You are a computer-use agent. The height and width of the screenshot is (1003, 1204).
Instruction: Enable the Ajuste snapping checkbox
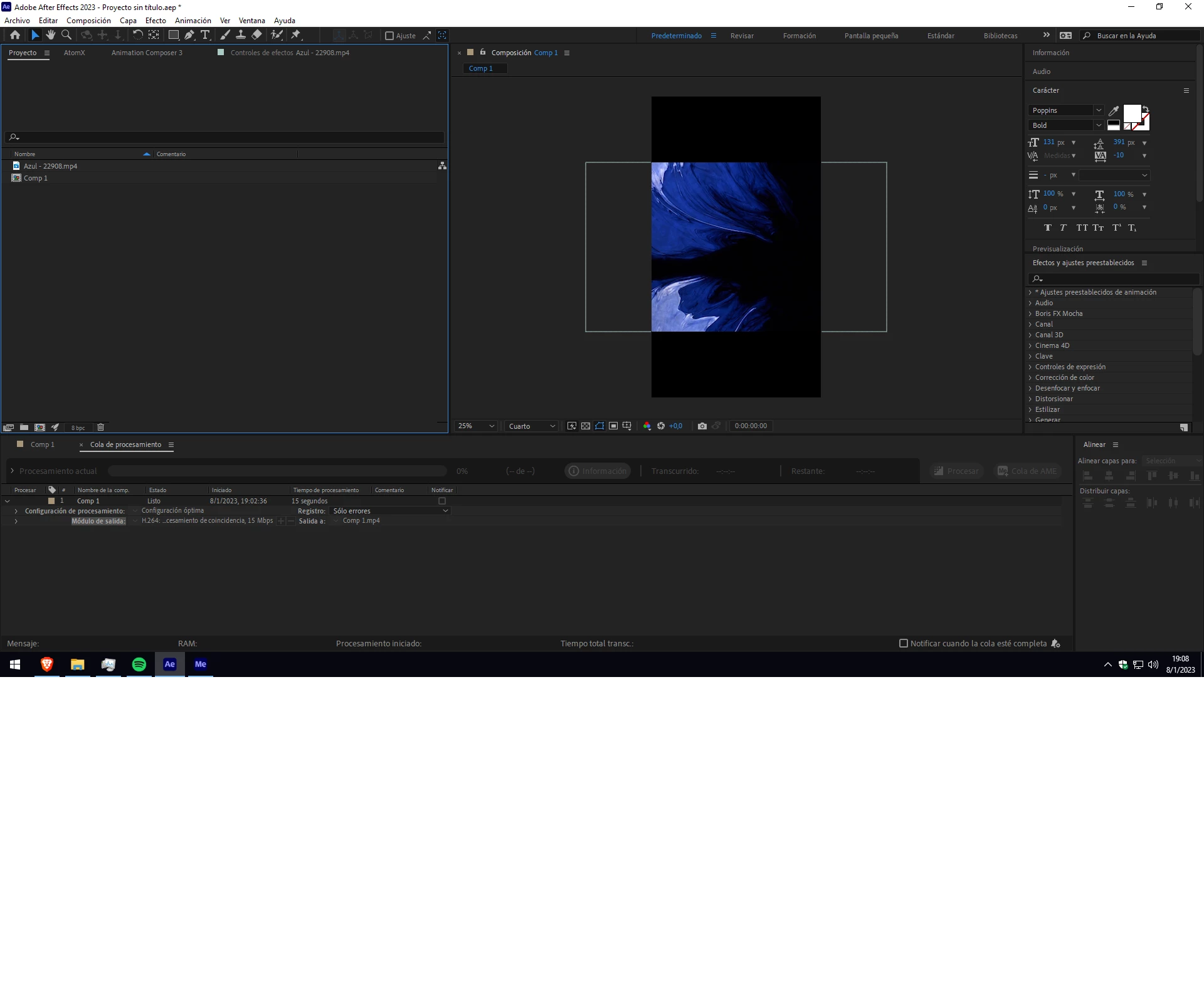[x=389, y=36]
